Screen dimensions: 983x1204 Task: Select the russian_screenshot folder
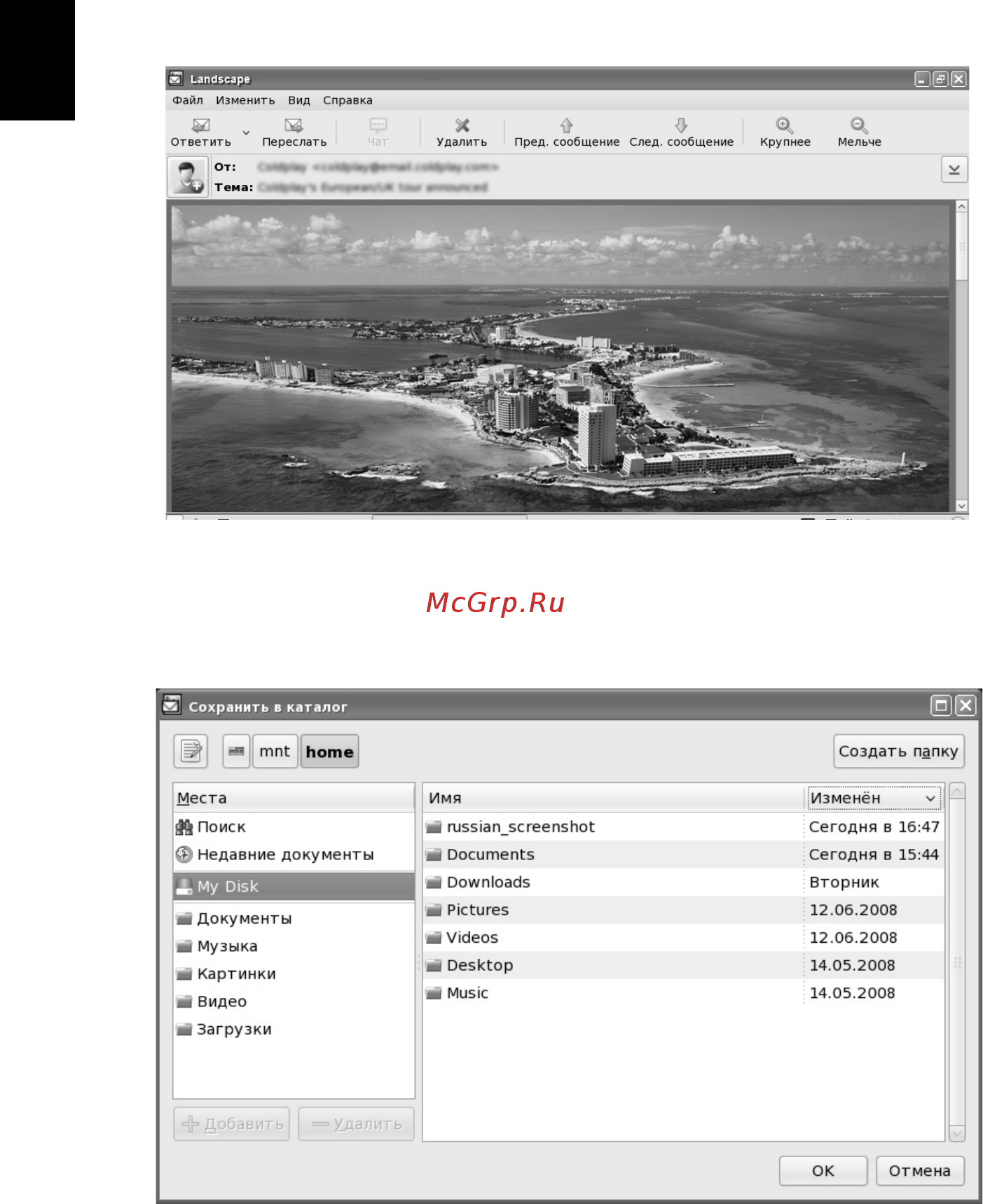tap(684, 826)
